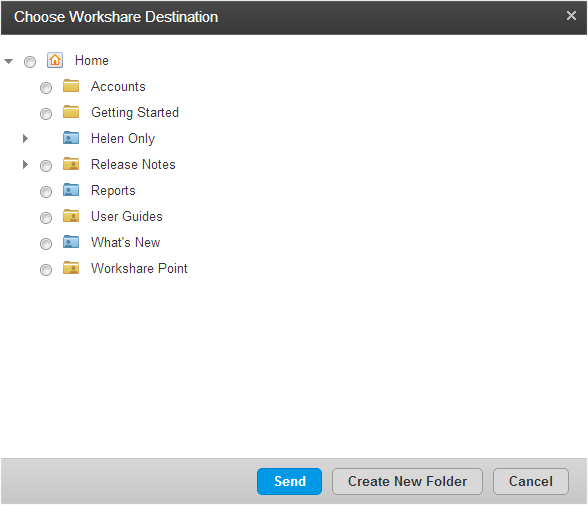Choose the Workshare Point radio button

(46, 270)
